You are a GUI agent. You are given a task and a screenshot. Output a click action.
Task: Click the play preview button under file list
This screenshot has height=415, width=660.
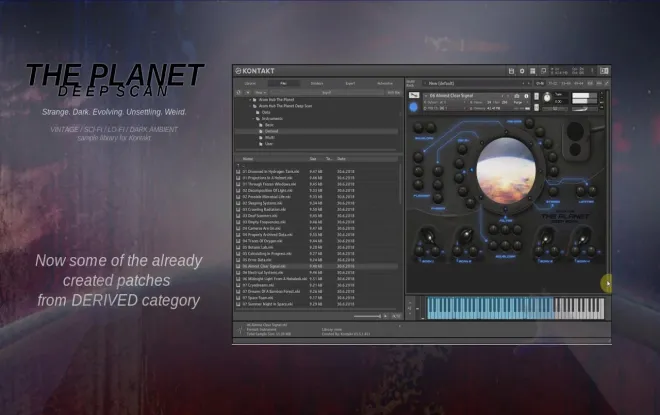pyautogui.click(x=385, y=316)
